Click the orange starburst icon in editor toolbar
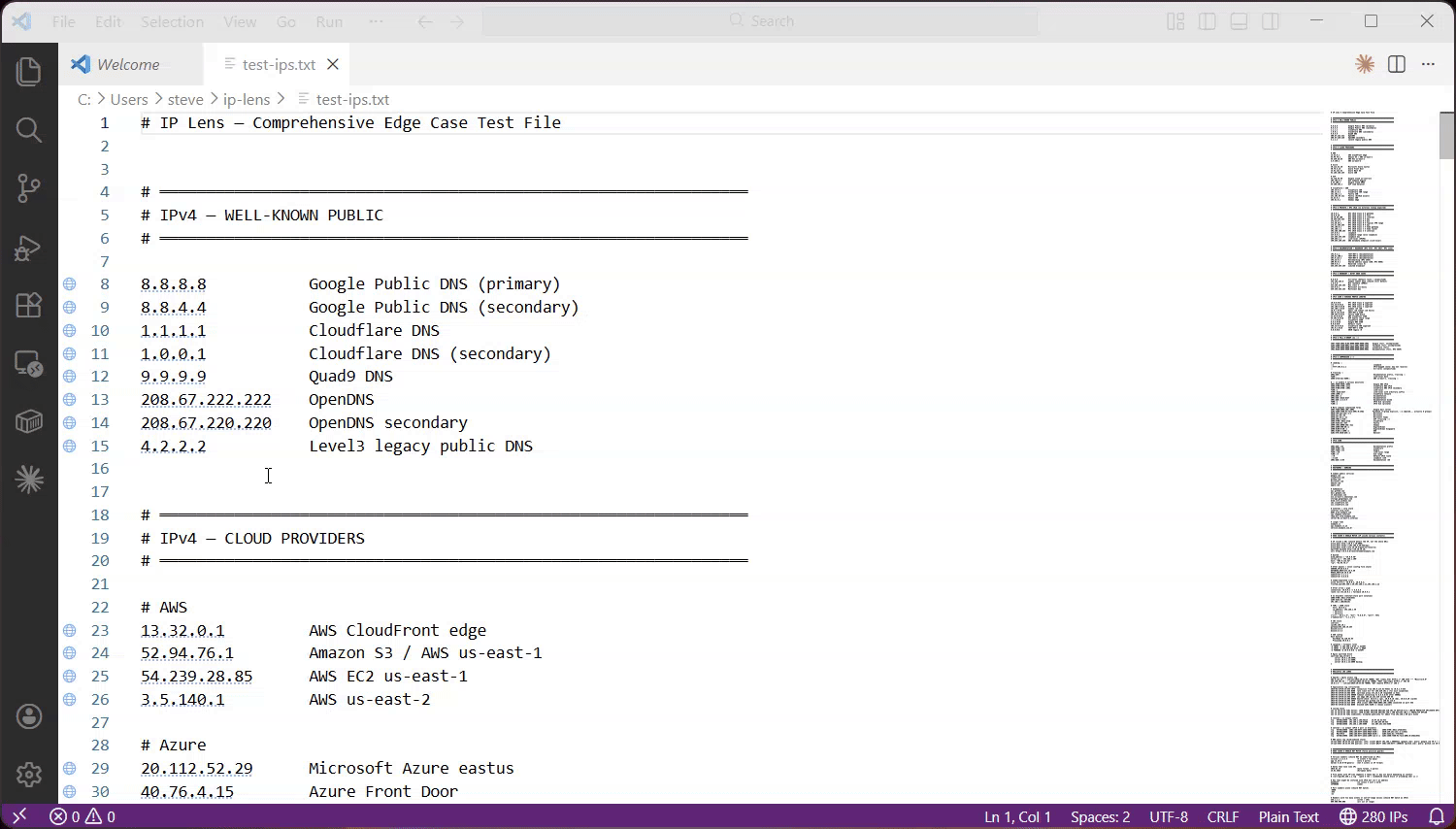 [x=1365, y=64]
